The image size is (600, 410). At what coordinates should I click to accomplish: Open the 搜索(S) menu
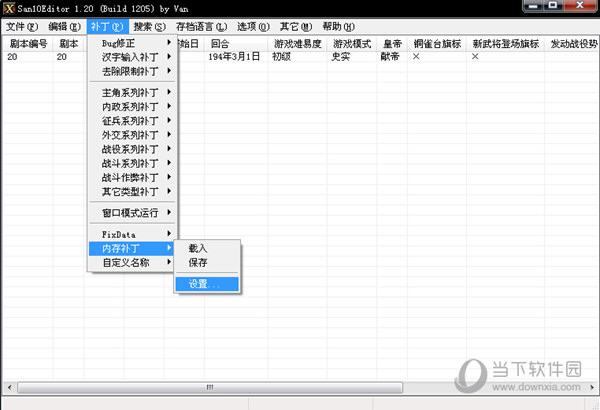[x=150, y=27]
